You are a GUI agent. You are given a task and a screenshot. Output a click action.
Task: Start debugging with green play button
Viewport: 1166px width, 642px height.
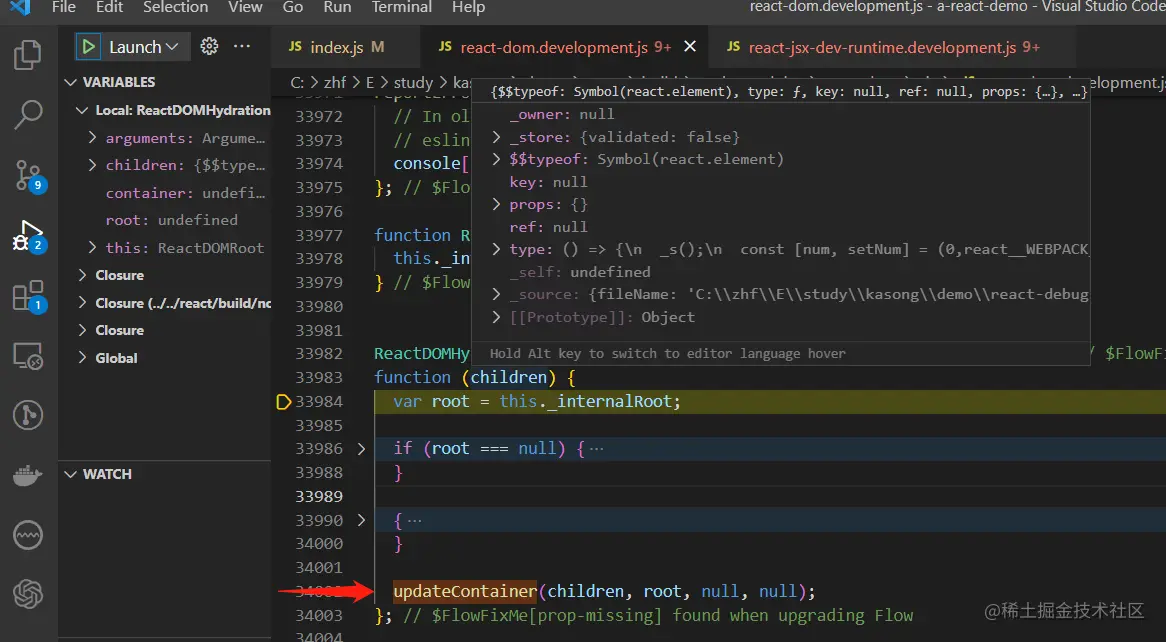[x=88, y=47]
